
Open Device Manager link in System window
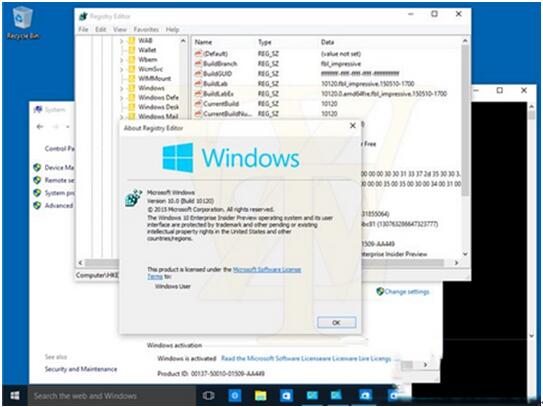(x=59, y=168)
